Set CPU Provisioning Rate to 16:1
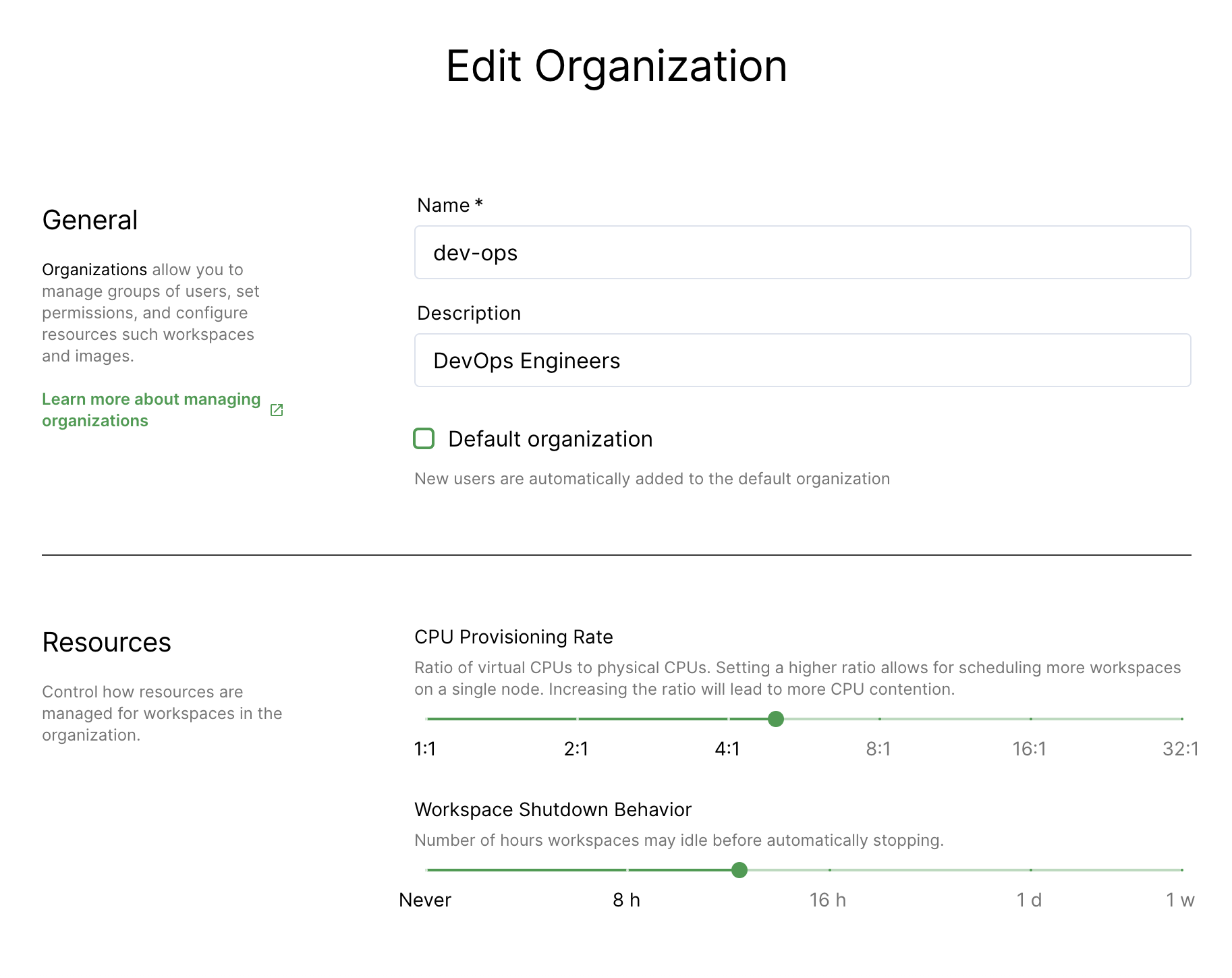 tap(1031, 719)
